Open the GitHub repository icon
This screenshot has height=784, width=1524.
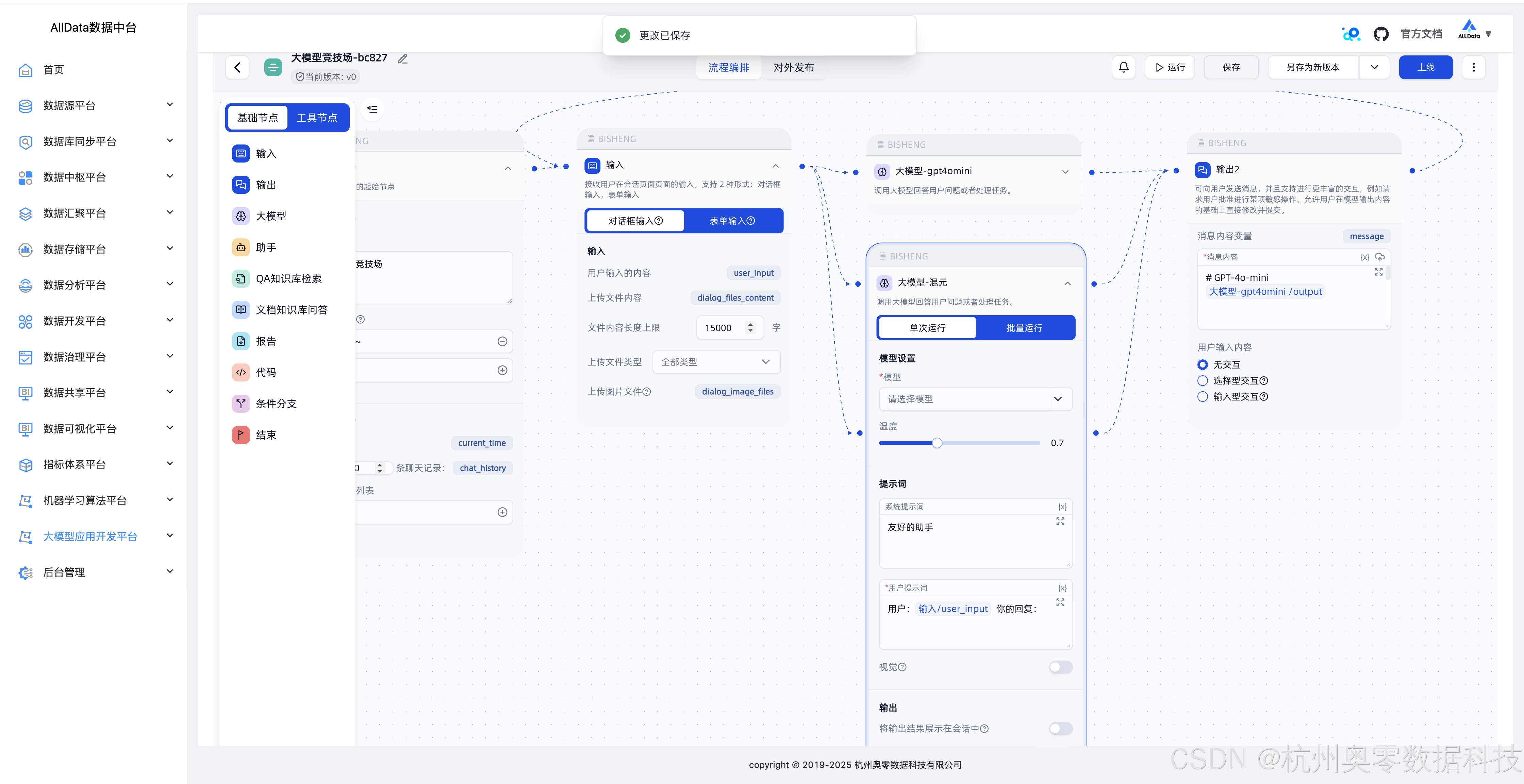pyautogui.click(x=1381, y=34)
